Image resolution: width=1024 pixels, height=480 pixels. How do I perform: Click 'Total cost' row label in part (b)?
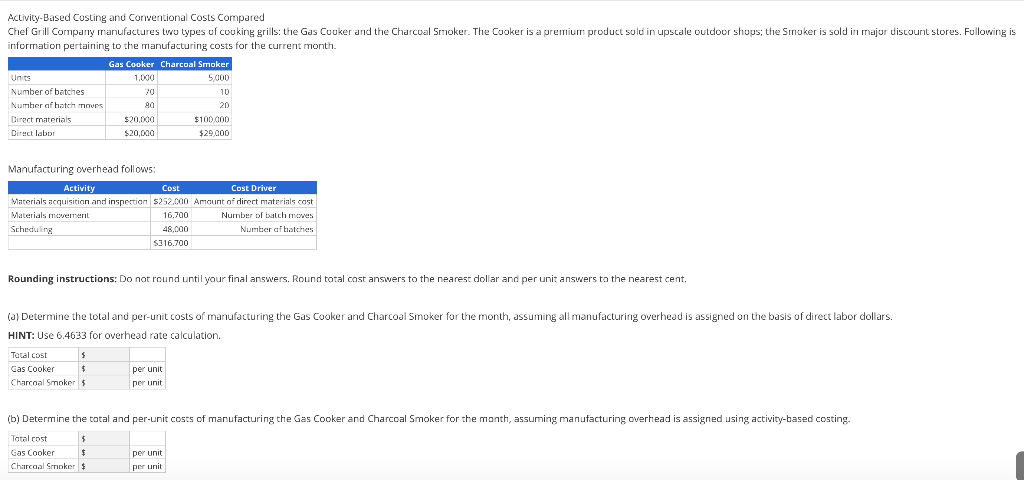pos(44,438)
